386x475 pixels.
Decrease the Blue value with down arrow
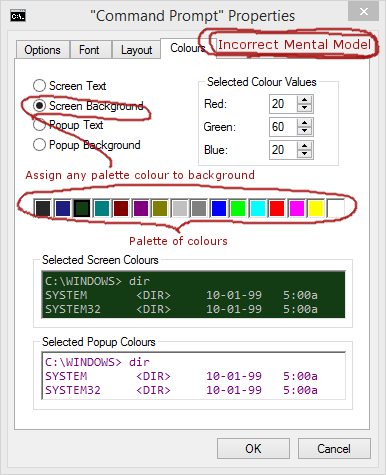tap(304, 154)
